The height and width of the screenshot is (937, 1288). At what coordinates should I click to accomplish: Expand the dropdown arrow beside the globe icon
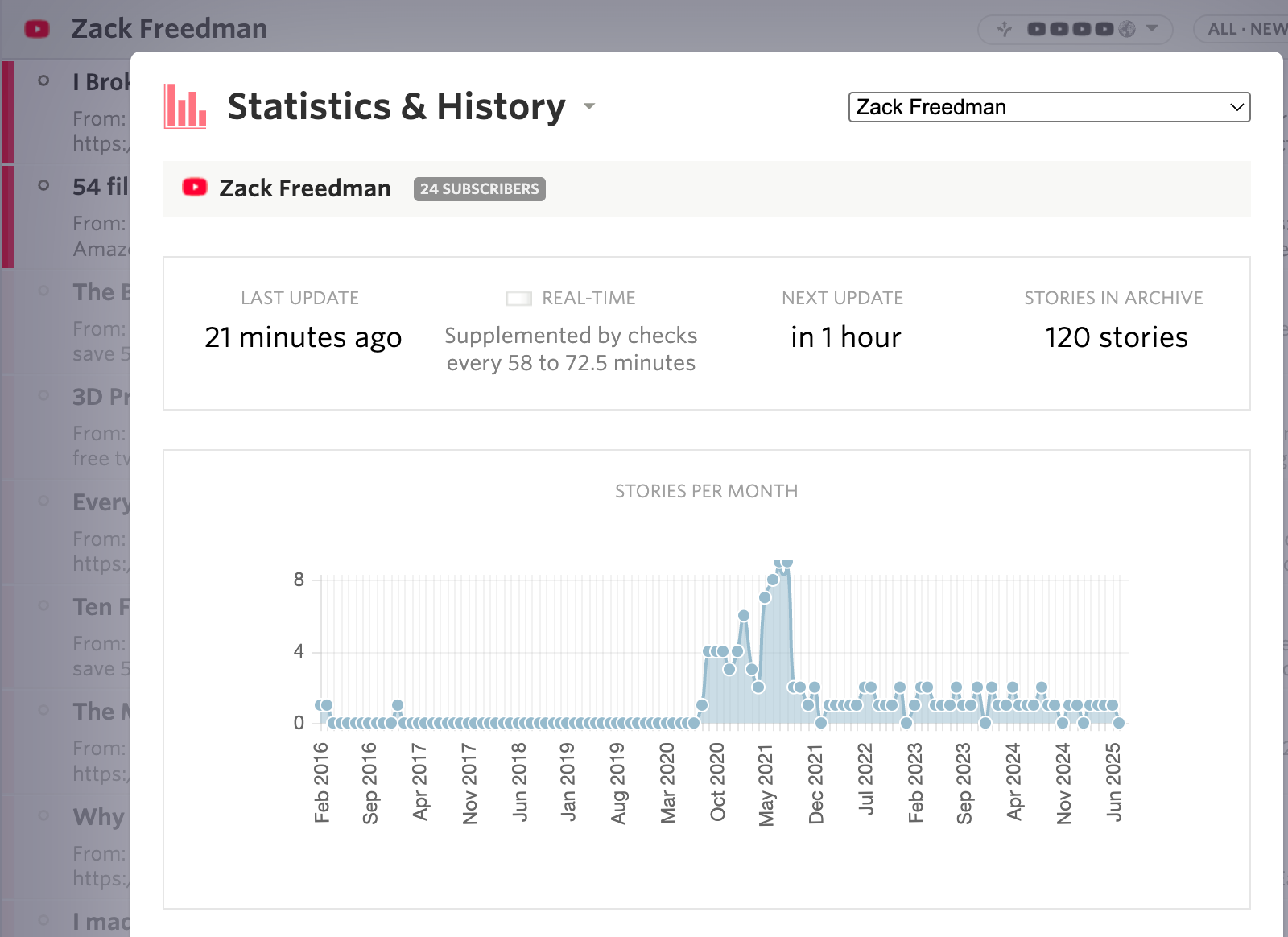(1152, 29)
